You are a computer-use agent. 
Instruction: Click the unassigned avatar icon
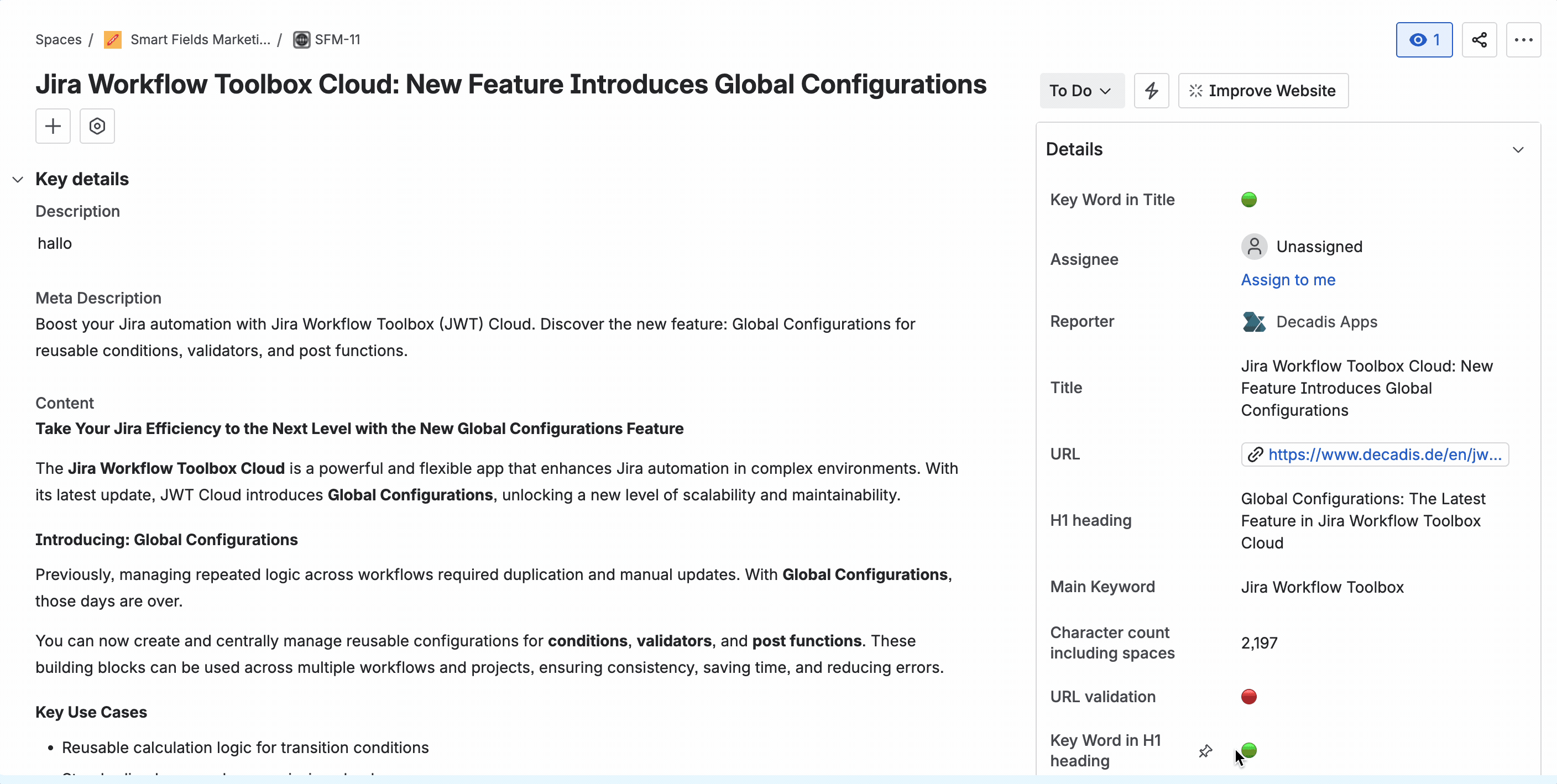(x=1253, y=247)
